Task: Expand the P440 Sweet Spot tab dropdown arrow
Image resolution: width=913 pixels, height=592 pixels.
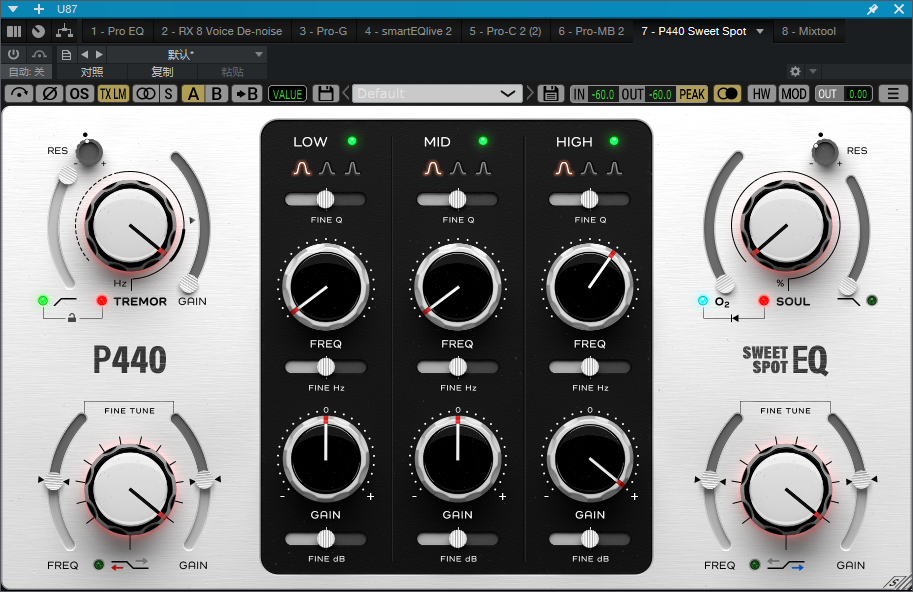Action: tap(760, 31)
